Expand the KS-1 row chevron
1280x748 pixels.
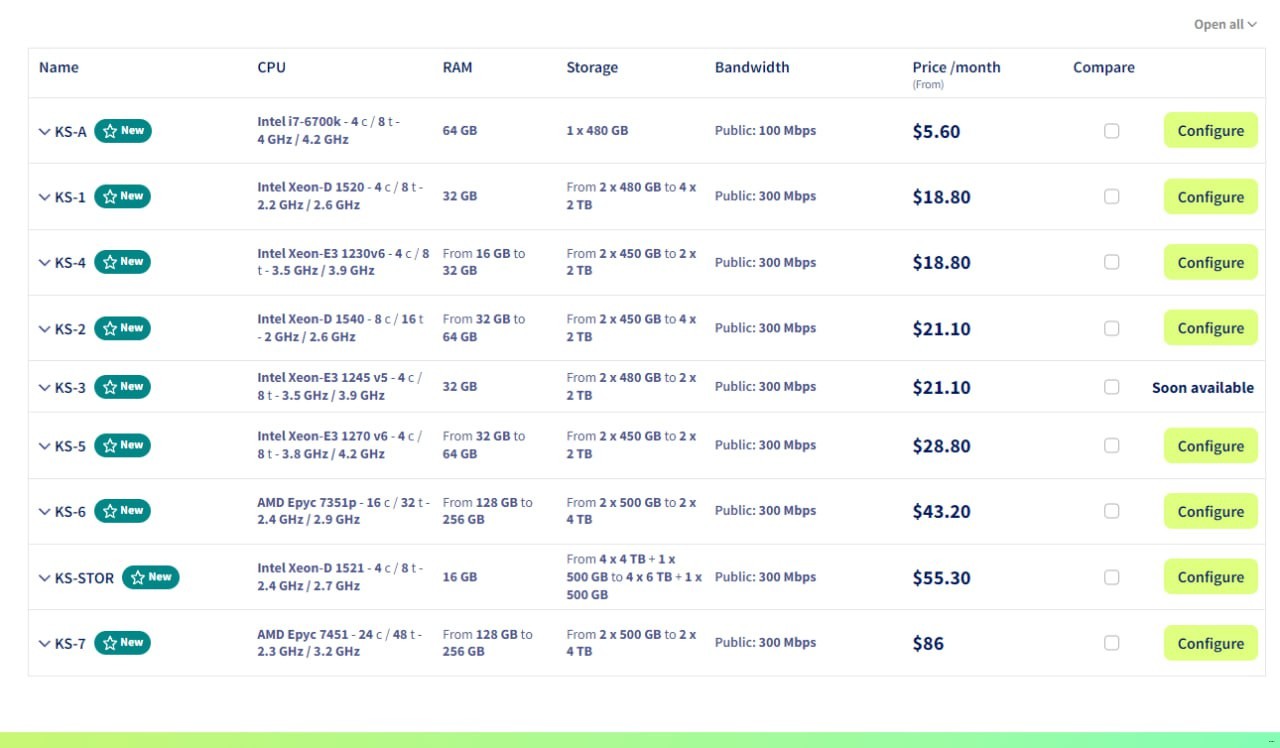tap(44, 197)
